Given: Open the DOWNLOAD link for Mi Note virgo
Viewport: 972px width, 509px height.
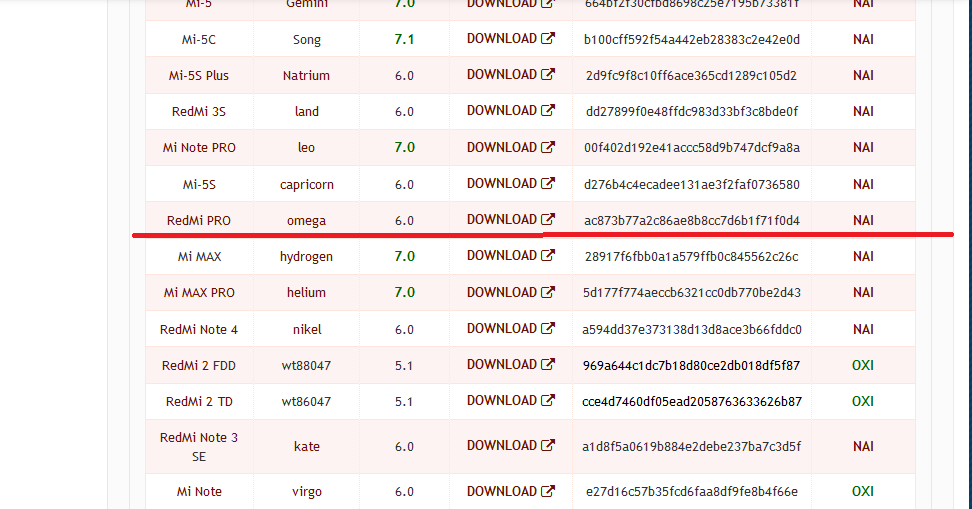Looking at the screenshot, I should [511, 492].
